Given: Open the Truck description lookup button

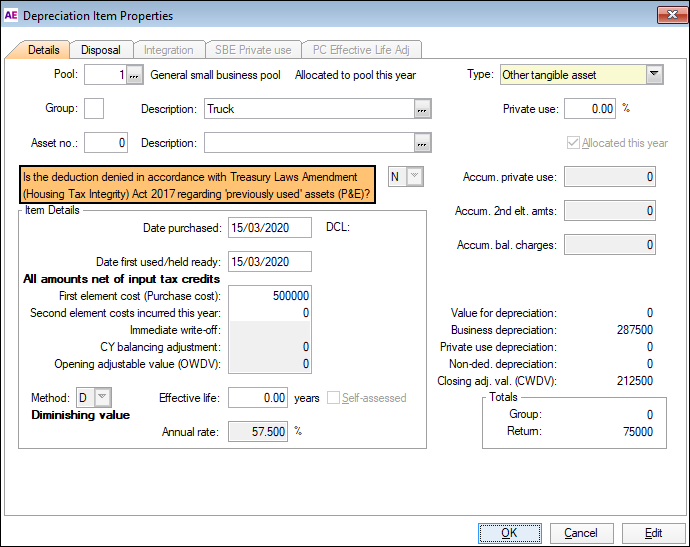Looking at the screenshot, I should [423, 108].
